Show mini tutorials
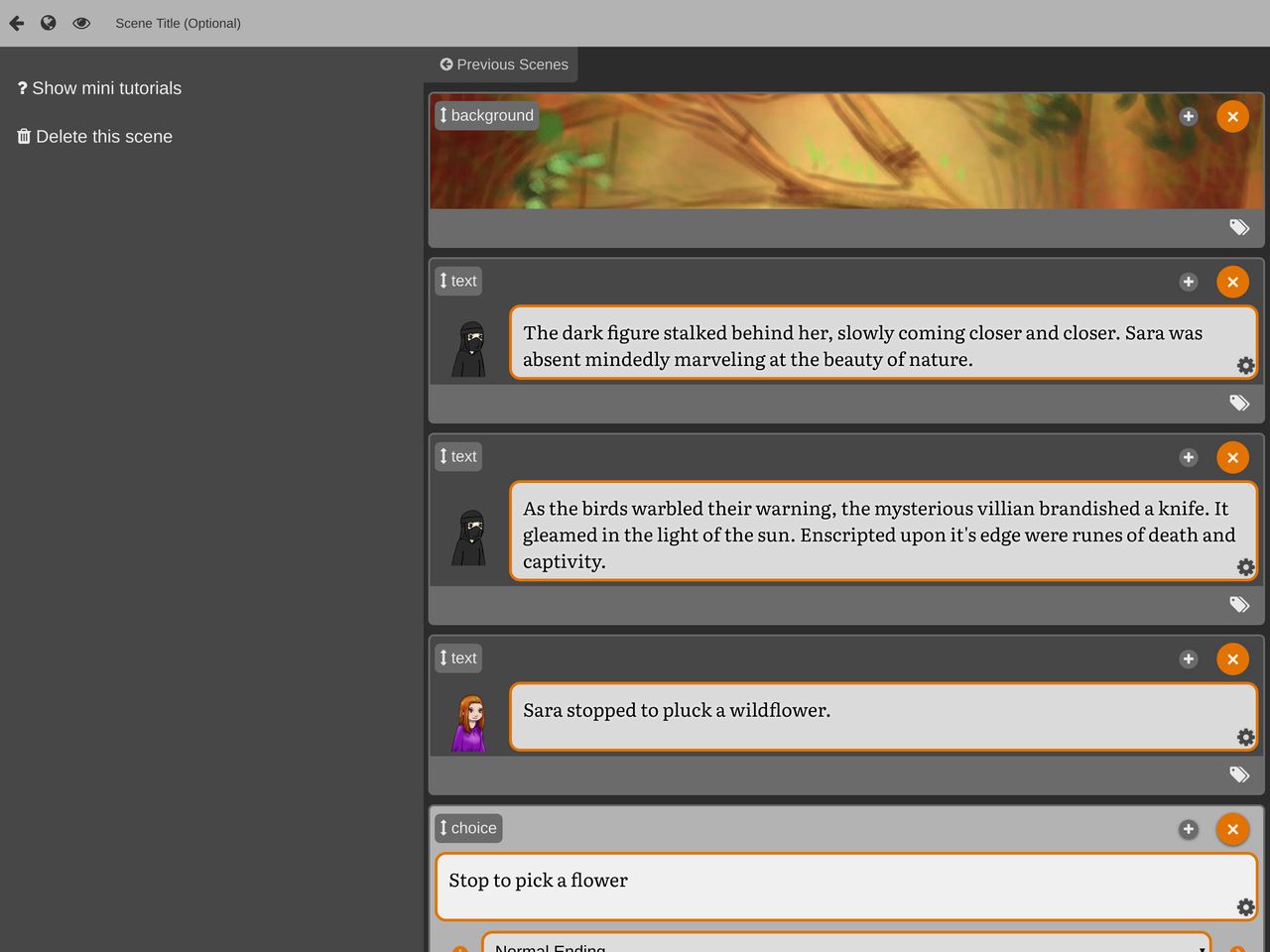The height and width of the screenshot is (952, 1270). click(x=99, y=88)
